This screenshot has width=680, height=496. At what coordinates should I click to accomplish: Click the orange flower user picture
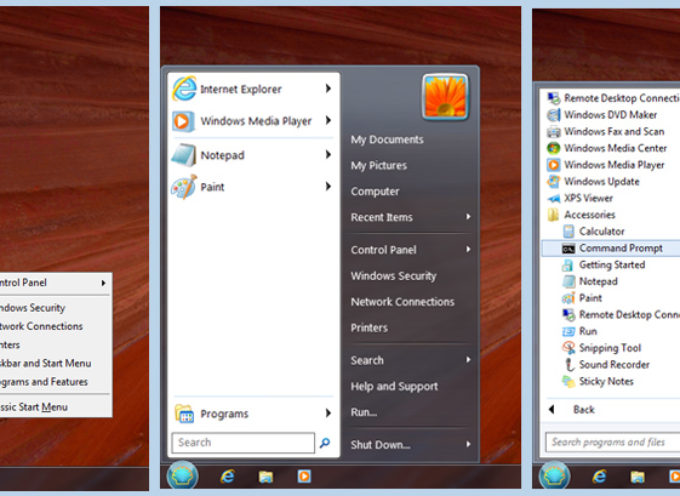(x=445, y=96)
